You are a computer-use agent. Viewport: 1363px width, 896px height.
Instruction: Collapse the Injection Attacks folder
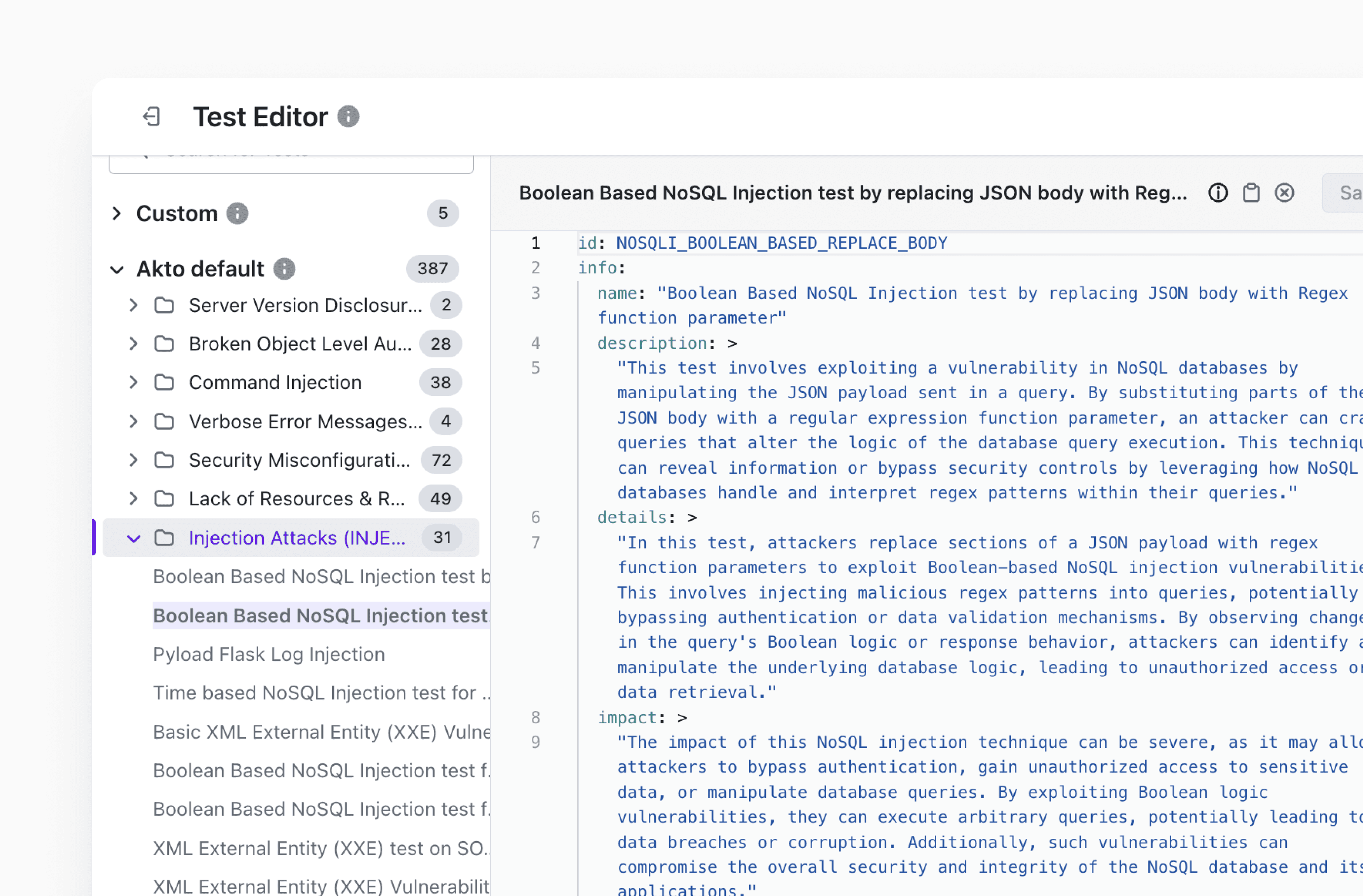click(133, 538)
